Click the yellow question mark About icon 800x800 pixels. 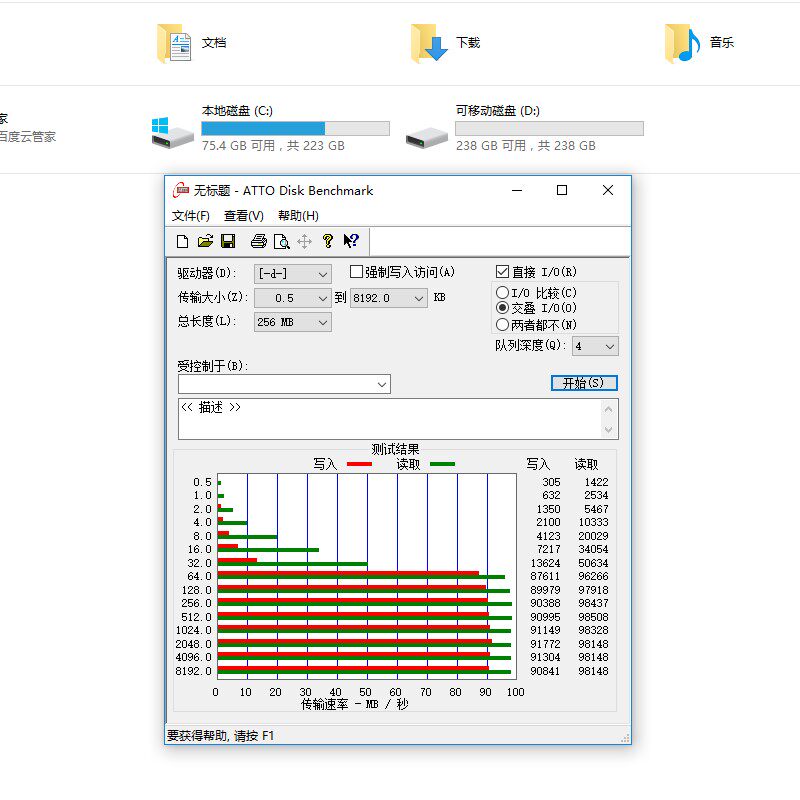coord(328,241)
